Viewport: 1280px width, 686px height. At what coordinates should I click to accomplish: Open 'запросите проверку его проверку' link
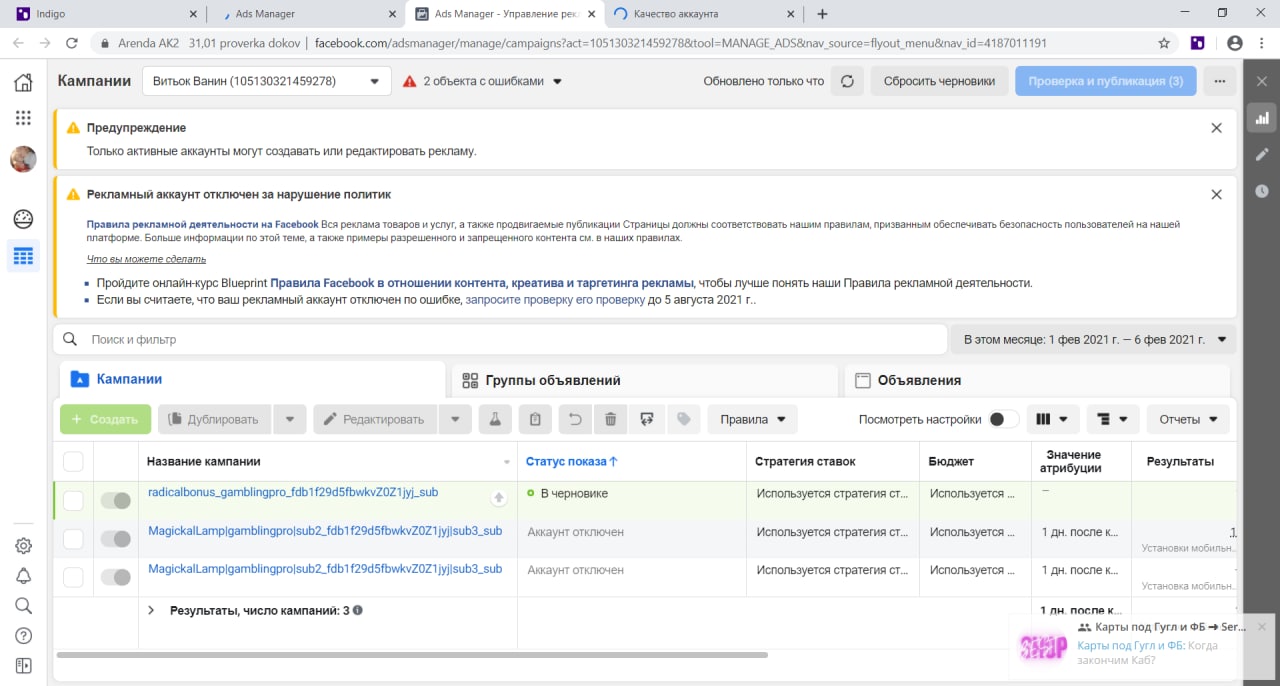pos(555,299)
